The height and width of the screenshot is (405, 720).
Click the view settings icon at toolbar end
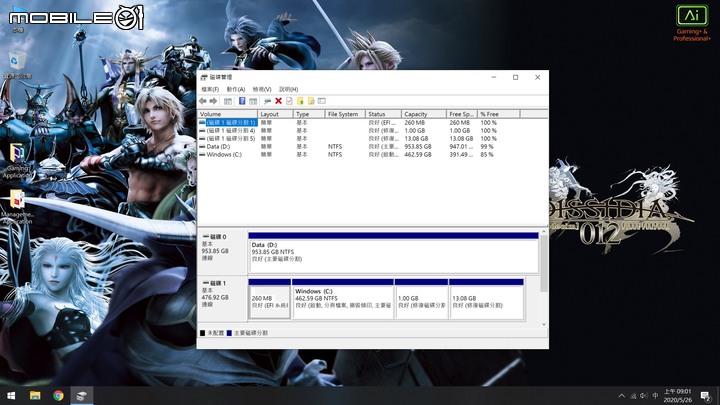tap(322, 101)
